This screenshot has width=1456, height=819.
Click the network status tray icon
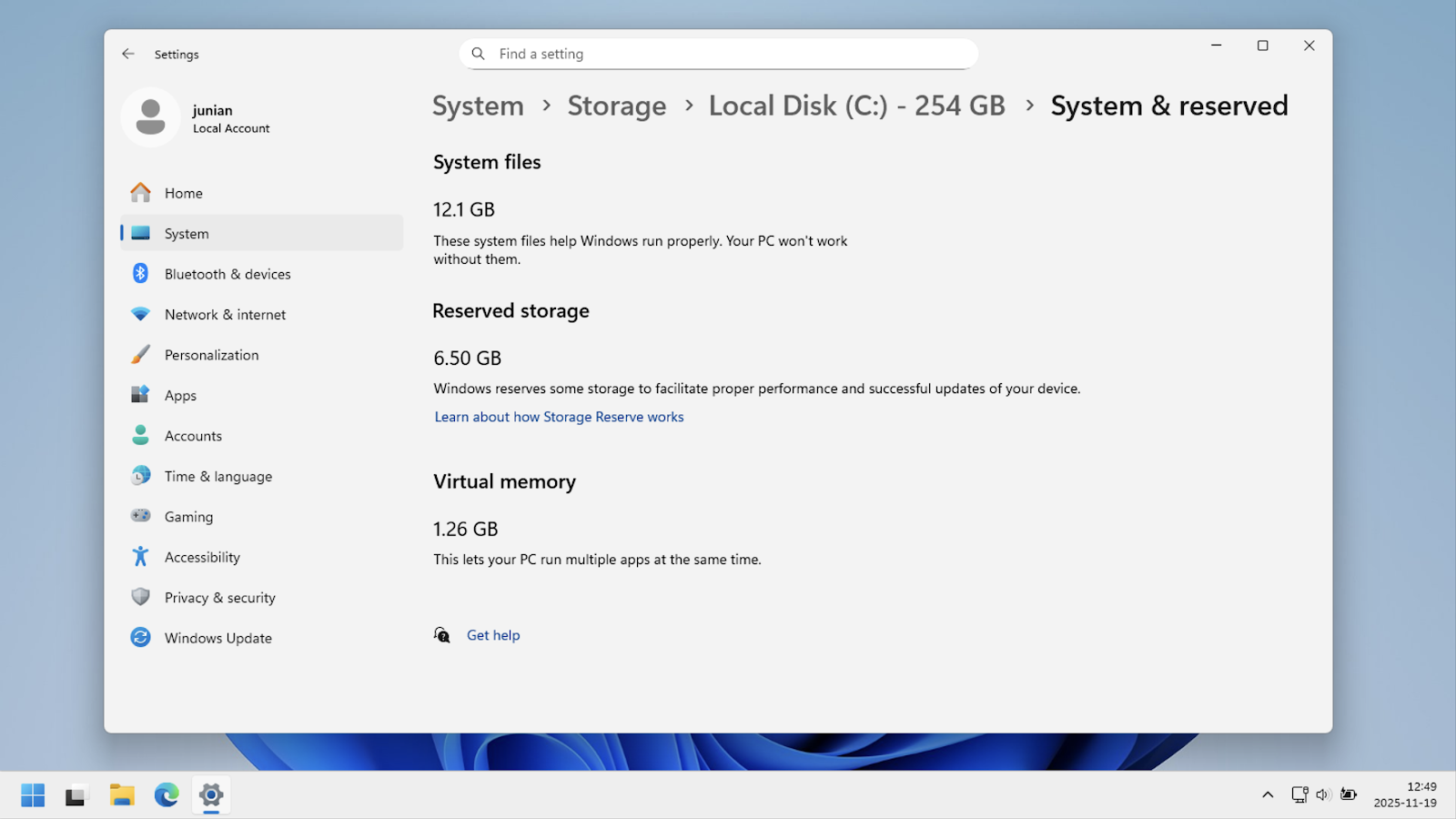1299,795
